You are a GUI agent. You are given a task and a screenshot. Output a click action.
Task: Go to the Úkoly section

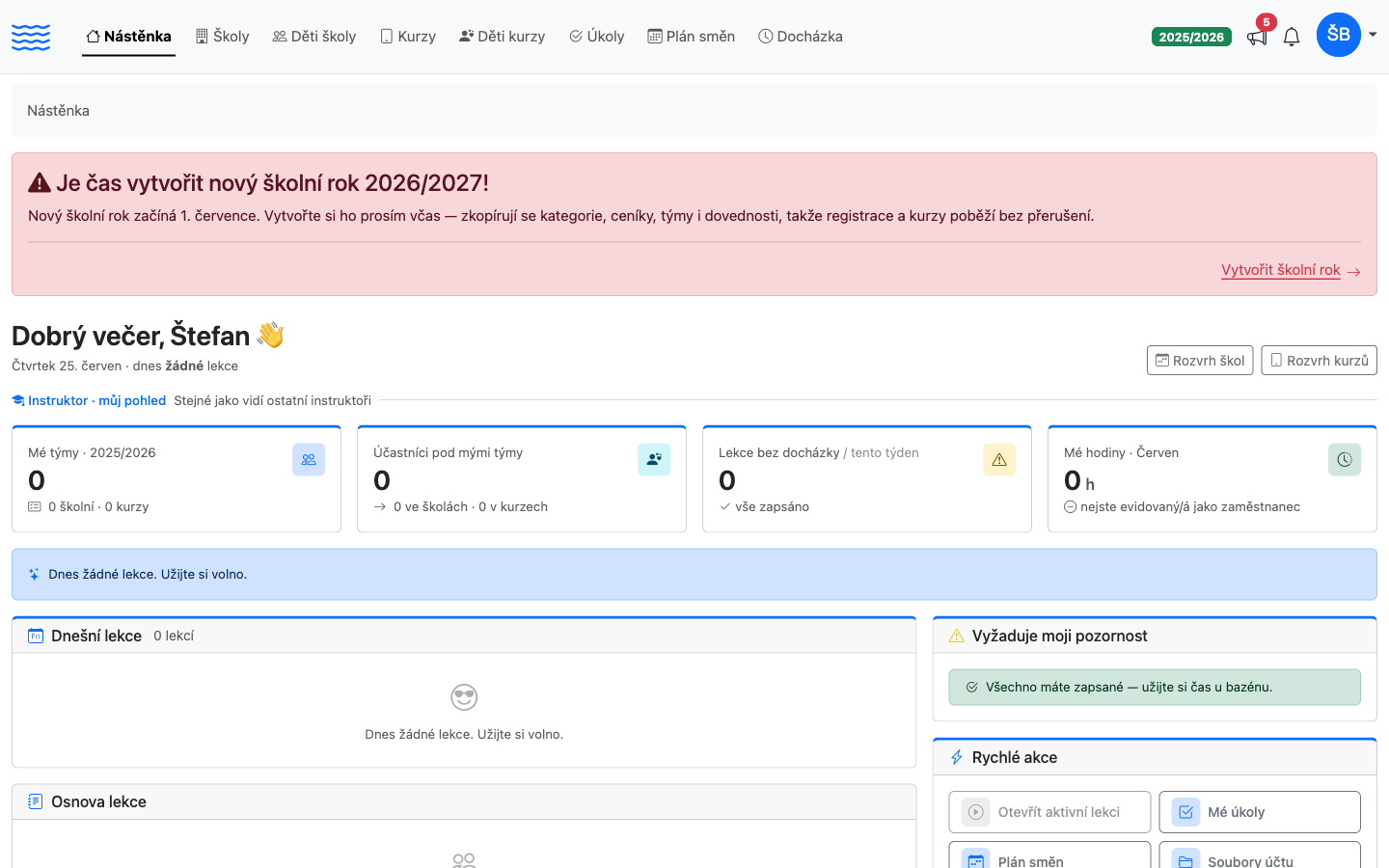597,37
